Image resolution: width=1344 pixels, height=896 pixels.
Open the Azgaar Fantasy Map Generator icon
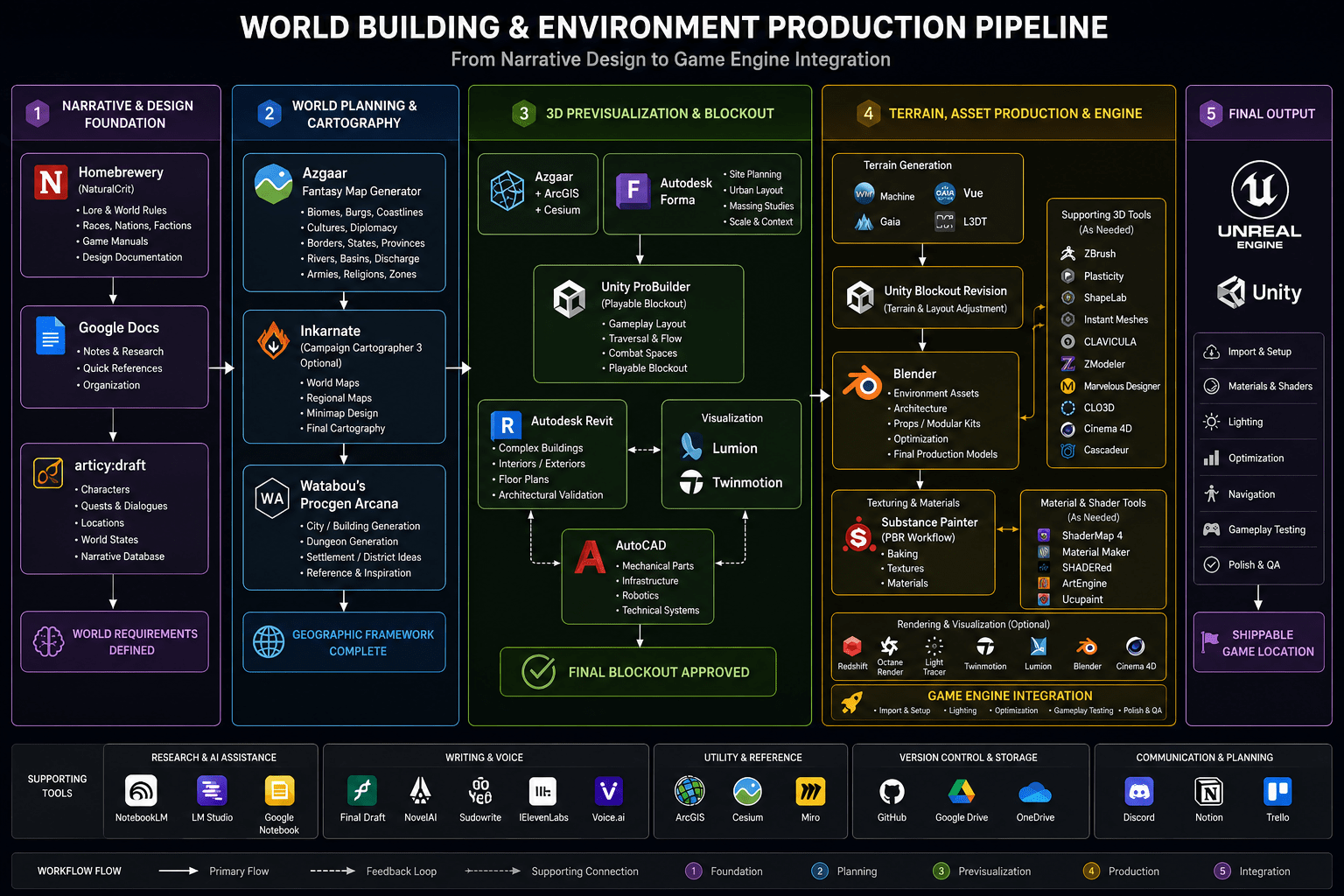(x=273, y=184)
